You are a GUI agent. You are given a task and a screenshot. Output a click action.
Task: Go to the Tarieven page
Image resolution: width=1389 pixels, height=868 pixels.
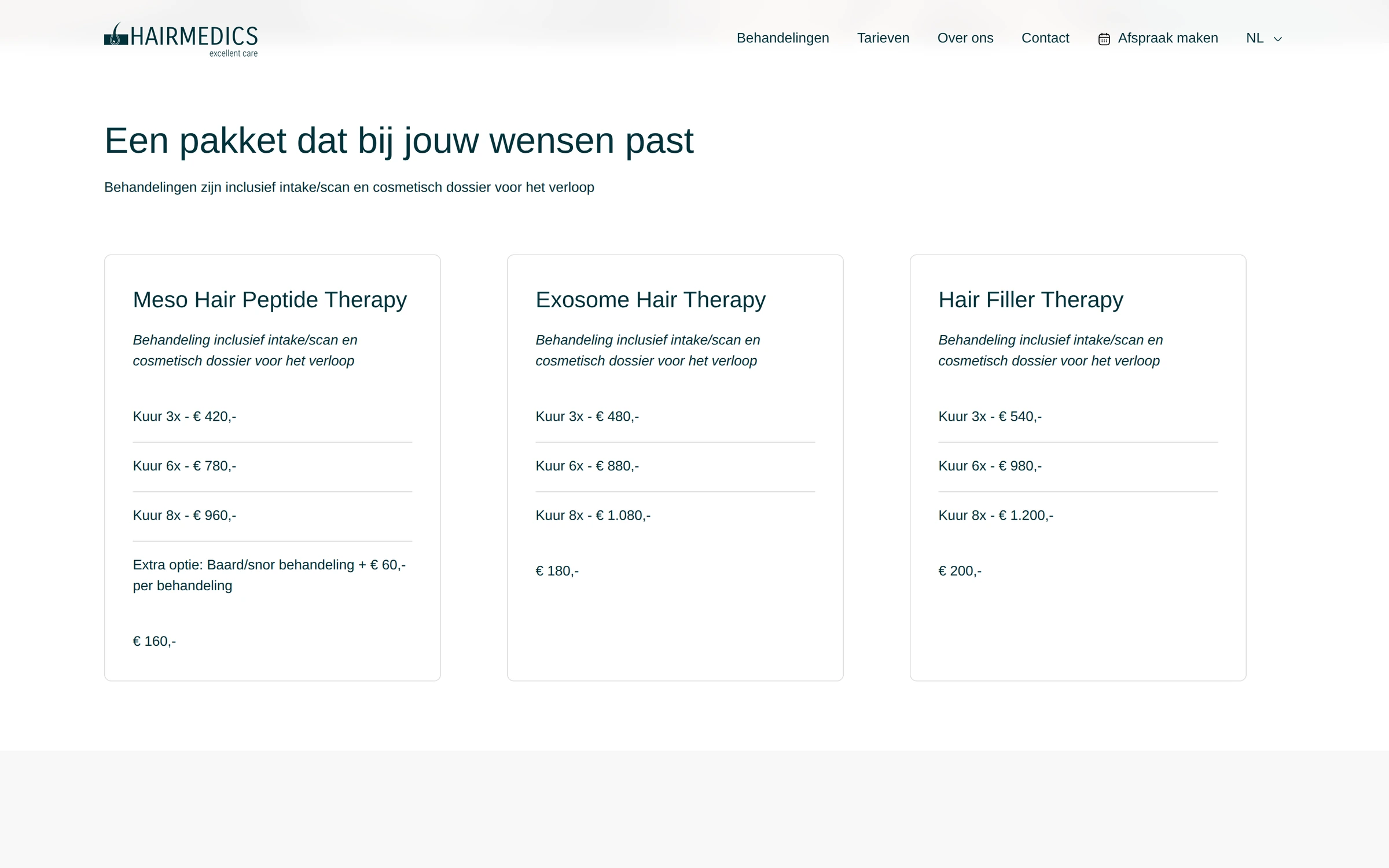pos(883,38)
